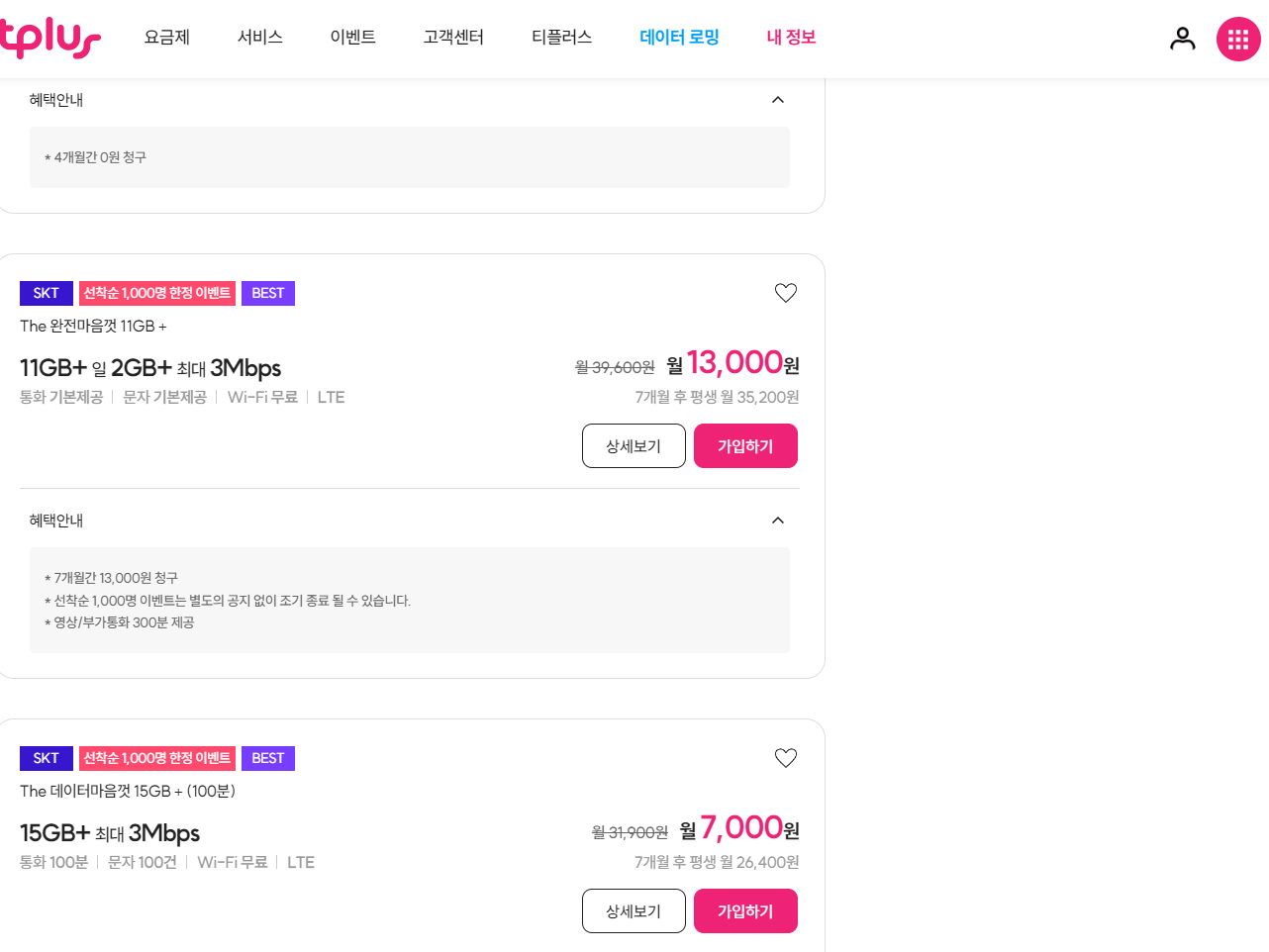Screen dimensions: 1269x952
Task: Favorite the 완전마음껏 11GB plan heart icon
Action: coord(785,292)
